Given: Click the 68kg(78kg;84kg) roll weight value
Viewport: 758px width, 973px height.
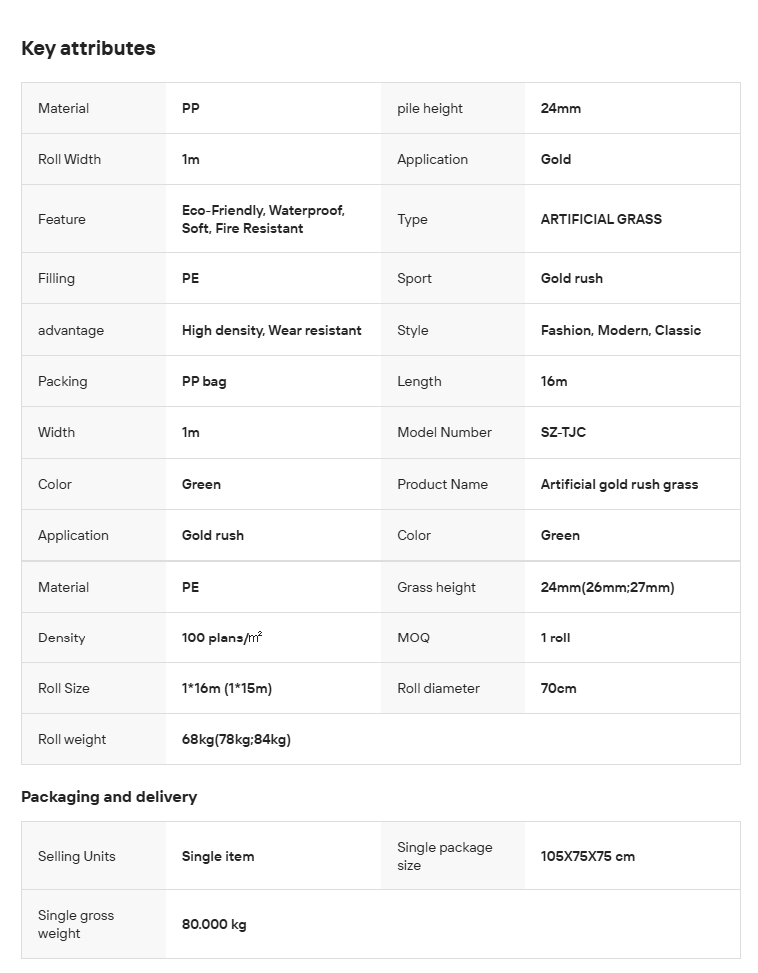Looking at the screenshot, I should pyautogui.click(x=236, y=740).
